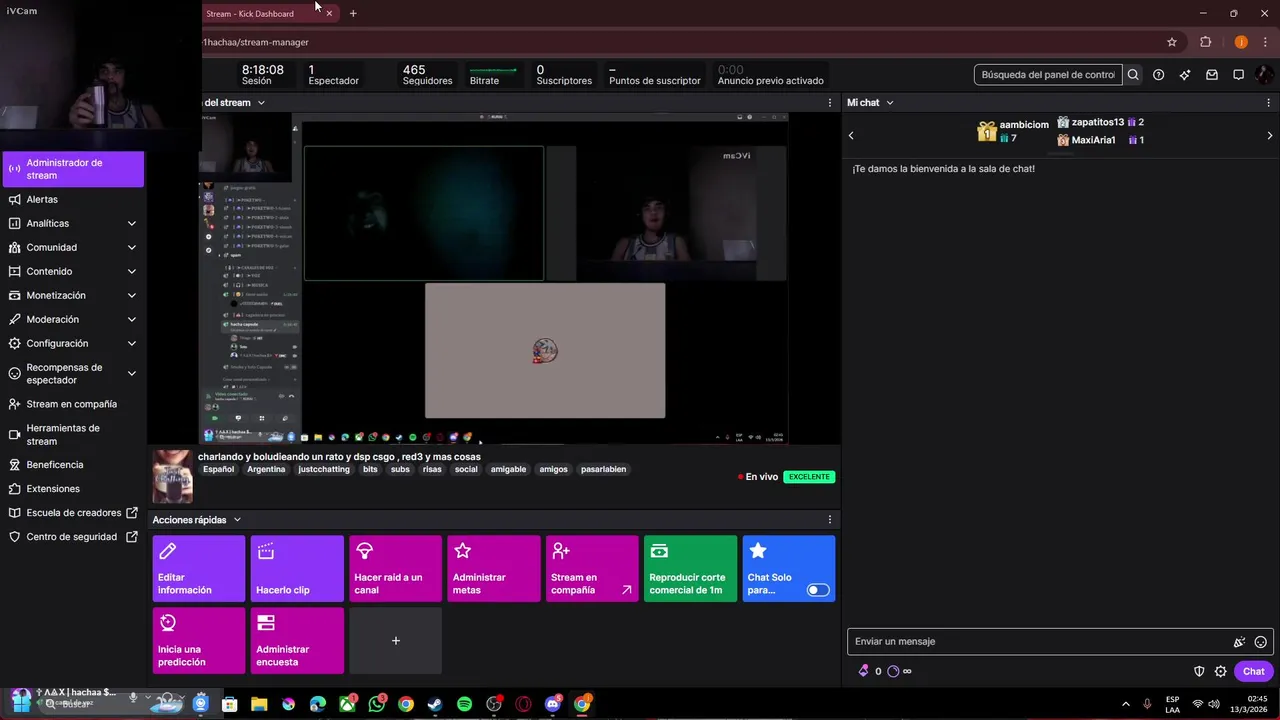Open browser extensions puzzle icon
Screen dimensions: 1280x720
pos(1205,42)
